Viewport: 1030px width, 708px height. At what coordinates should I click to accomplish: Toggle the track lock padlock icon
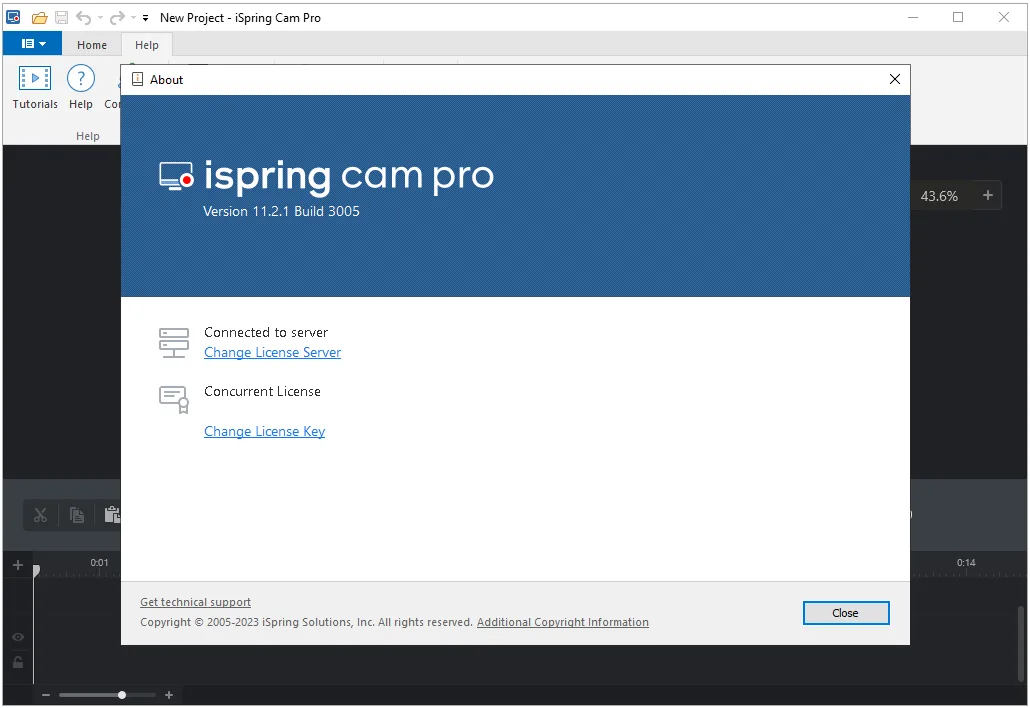coord(18,662)
